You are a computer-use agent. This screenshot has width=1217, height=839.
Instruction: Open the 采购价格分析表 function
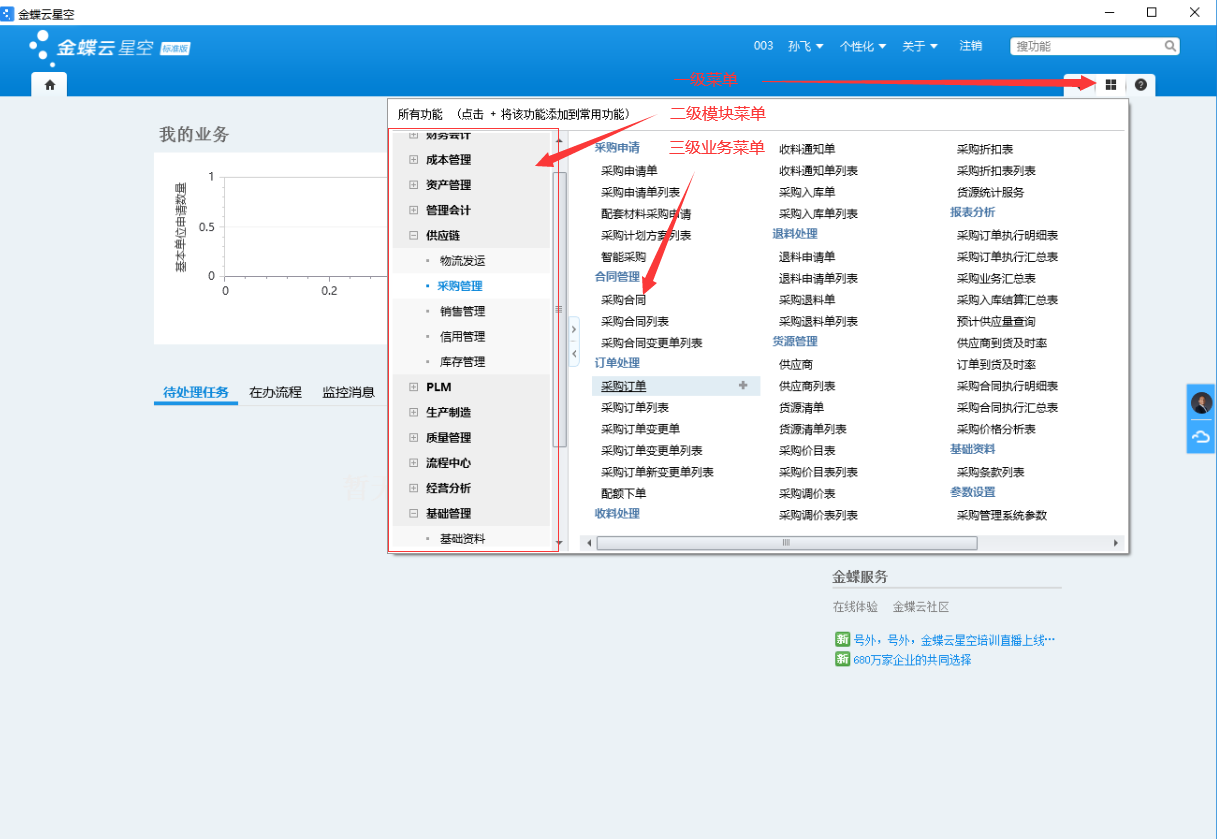[x=996, y=429]
